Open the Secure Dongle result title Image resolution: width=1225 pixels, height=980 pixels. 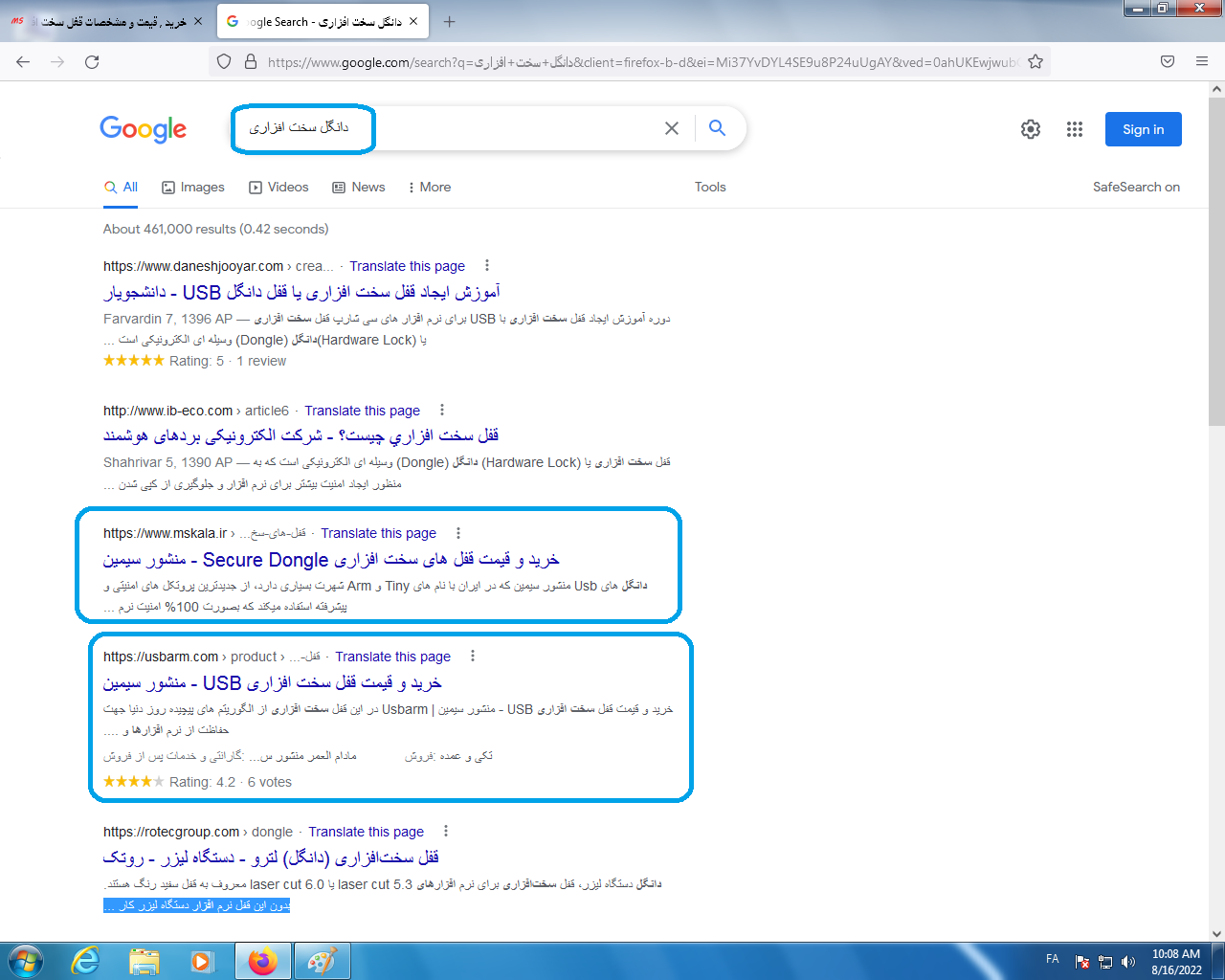tap(331, 560)
